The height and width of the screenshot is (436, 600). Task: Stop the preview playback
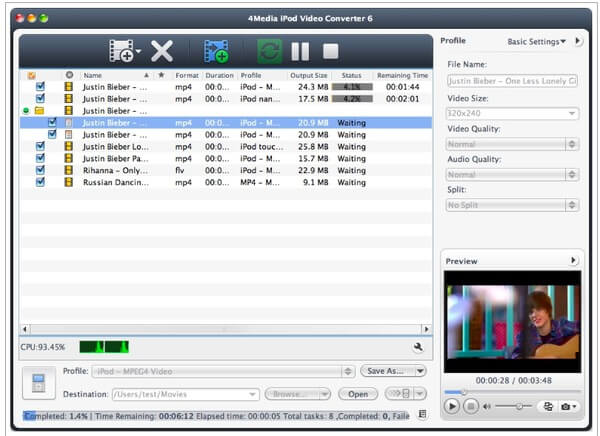(471, 406)
